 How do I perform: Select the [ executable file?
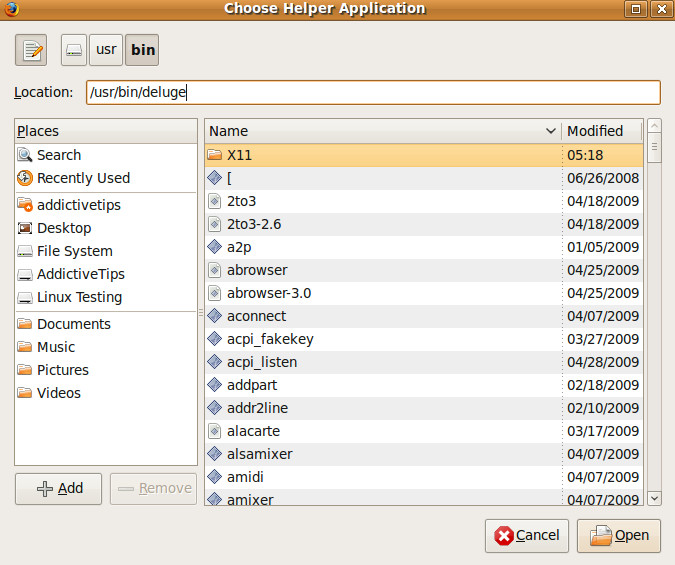click(424, 178)
